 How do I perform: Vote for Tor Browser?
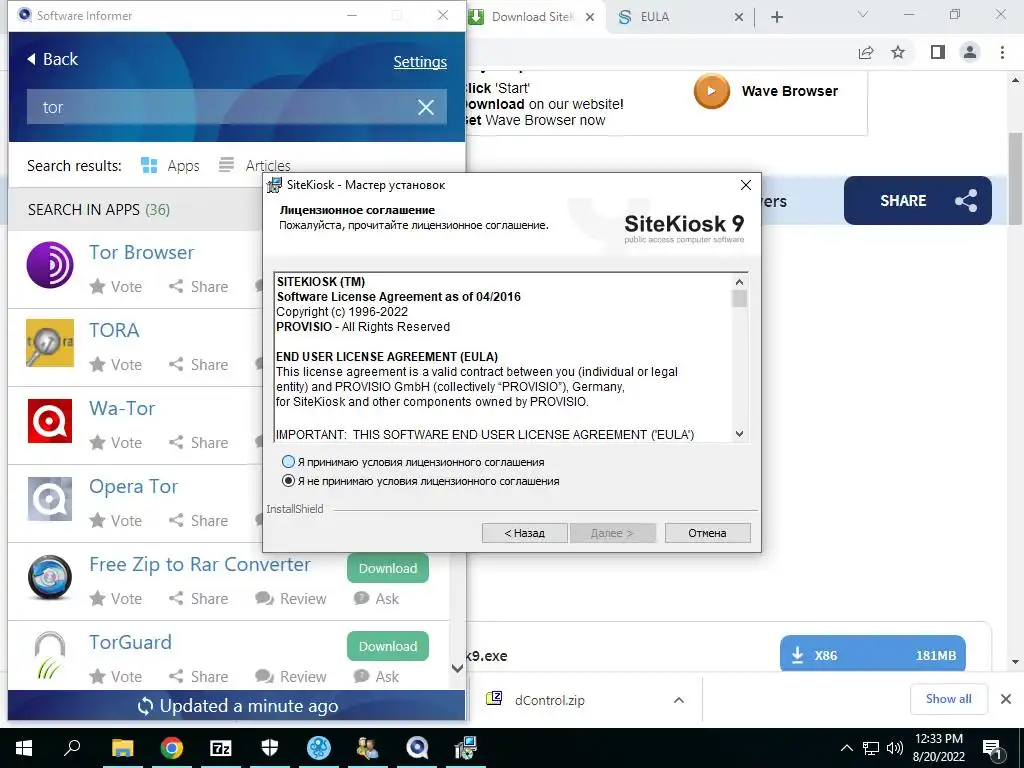[116, 287]
